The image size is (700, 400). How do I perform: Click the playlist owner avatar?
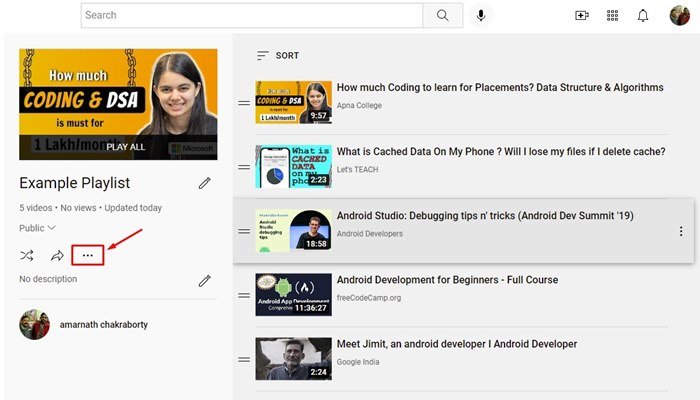pyautogui.click(x=34, y=325)
